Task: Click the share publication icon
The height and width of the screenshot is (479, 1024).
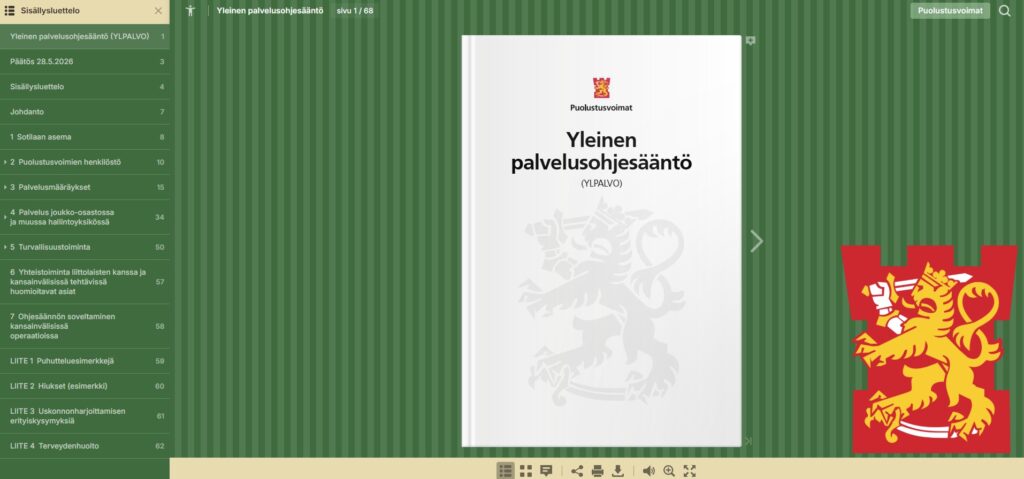Action: tap(577, 471)
